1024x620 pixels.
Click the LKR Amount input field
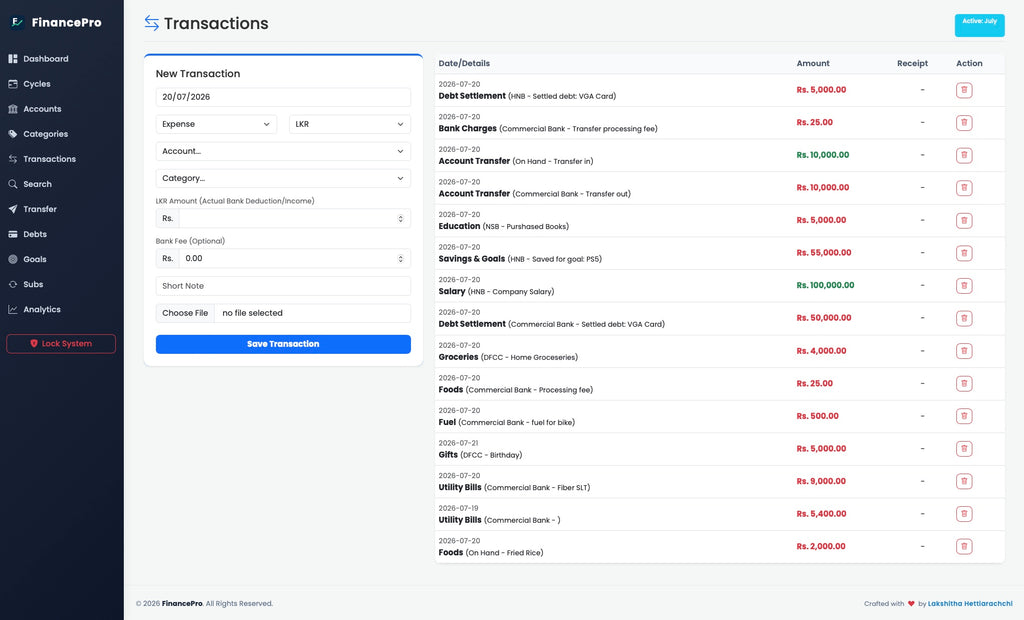295,219
